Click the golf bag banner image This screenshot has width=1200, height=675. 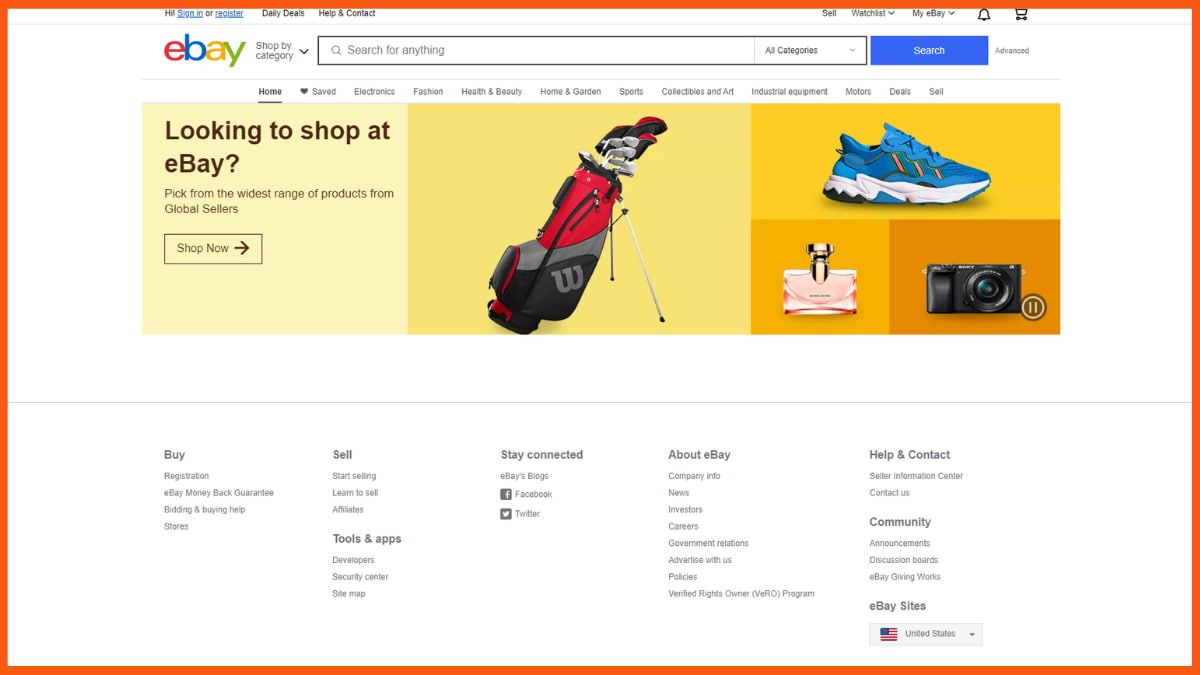click(x=579, y=219)
